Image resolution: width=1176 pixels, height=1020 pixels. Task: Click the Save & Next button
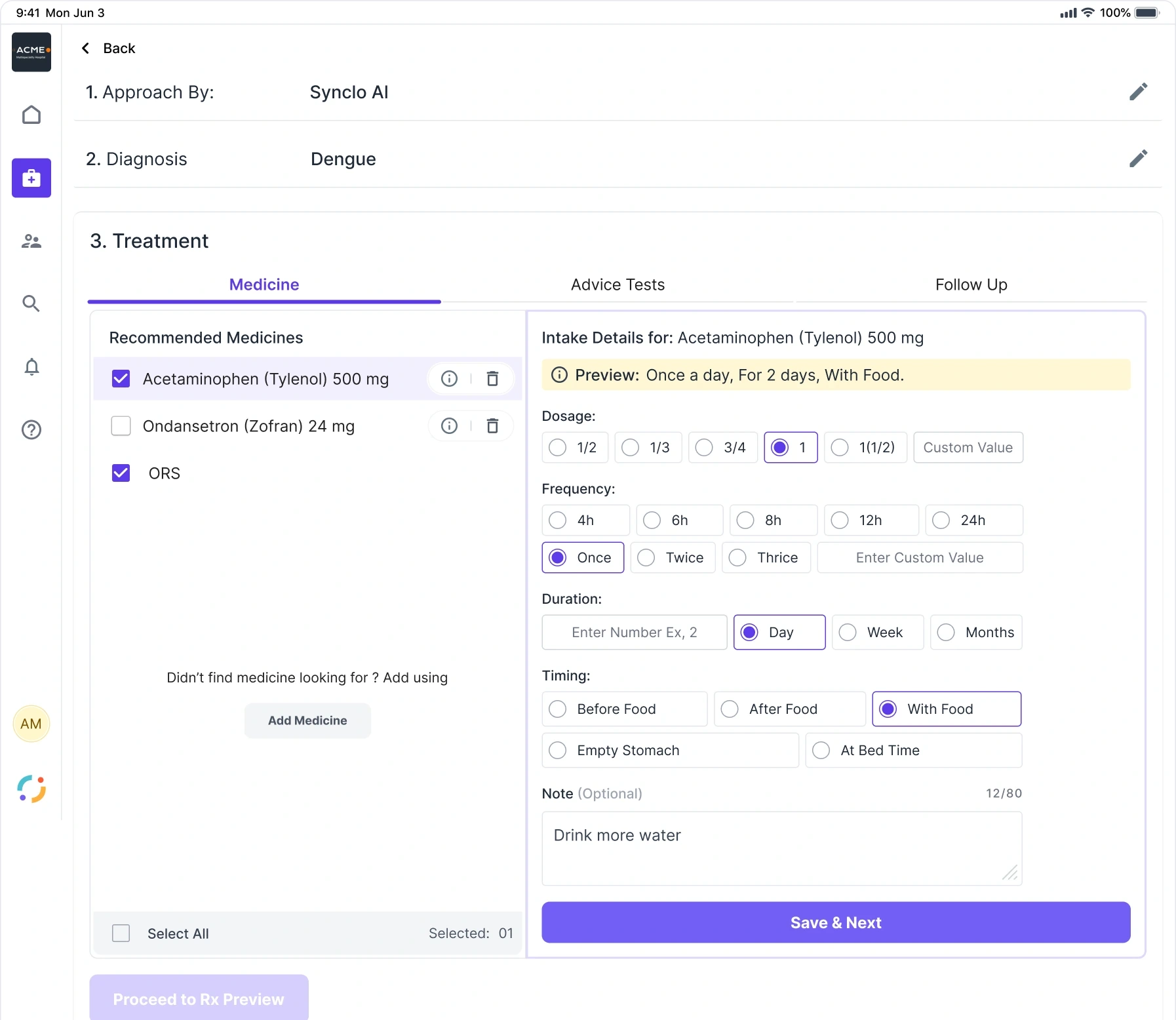tap(836, 922)
